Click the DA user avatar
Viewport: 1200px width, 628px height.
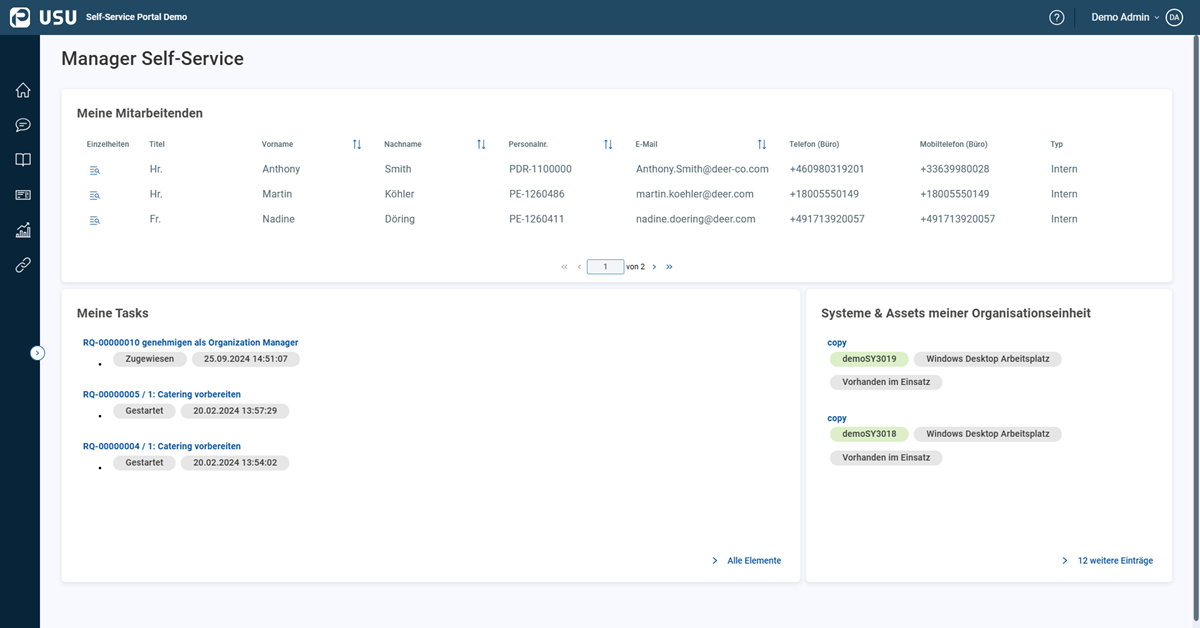1174,17
